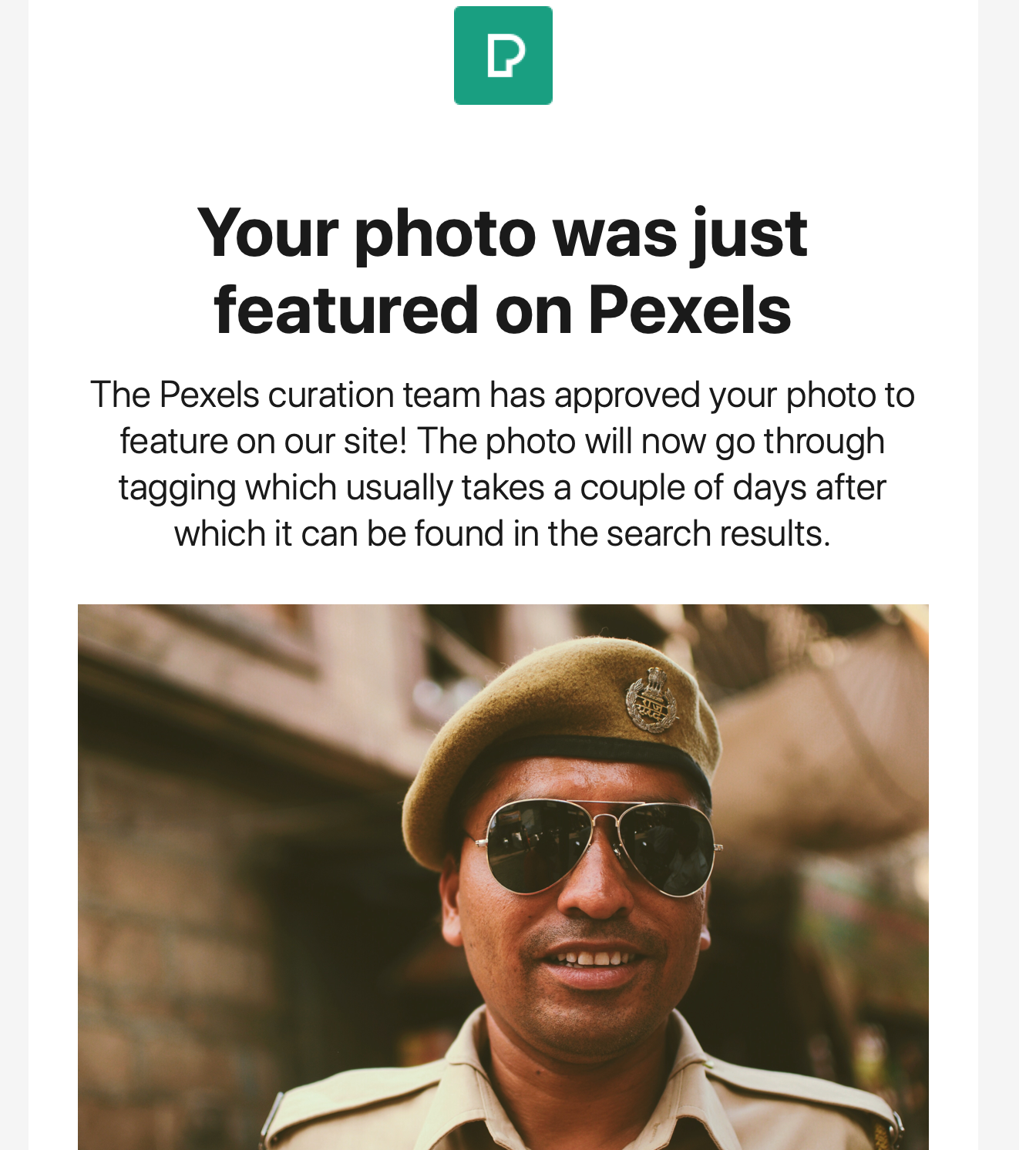Click the metal badge on the beret
1036x1150 pixels.
[x=651, y=699]
